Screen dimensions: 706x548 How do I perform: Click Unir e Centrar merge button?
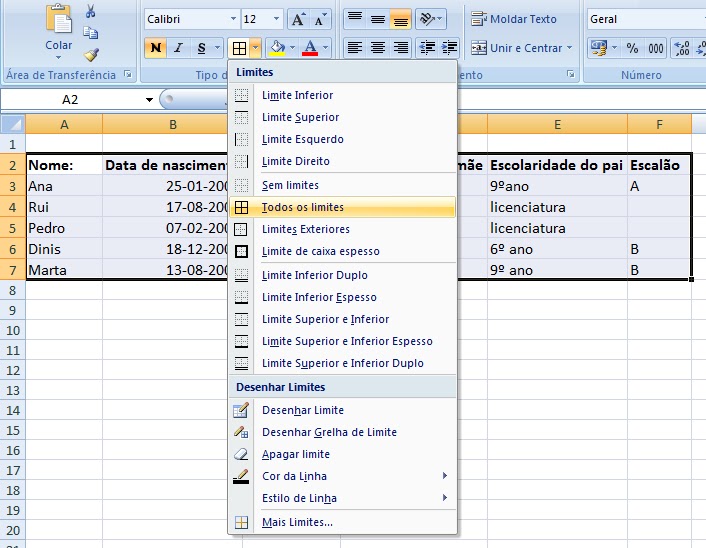pos(516,48)
